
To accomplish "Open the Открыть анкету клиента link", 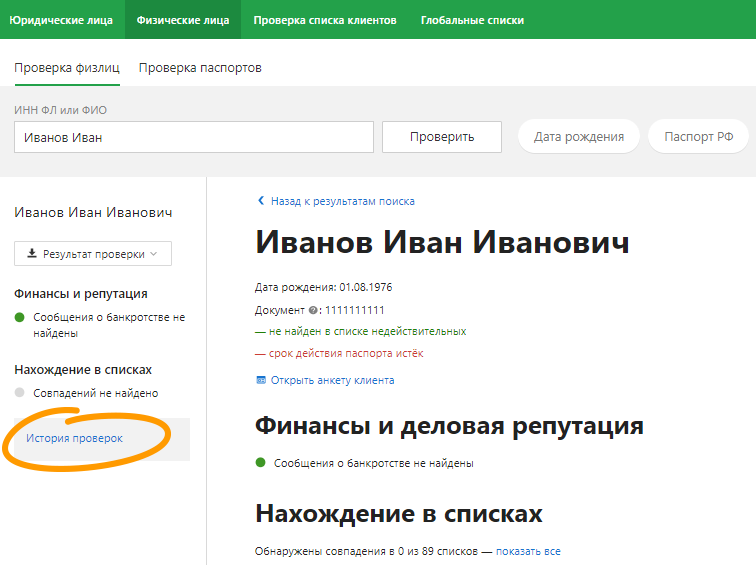I will coord(332,380).
